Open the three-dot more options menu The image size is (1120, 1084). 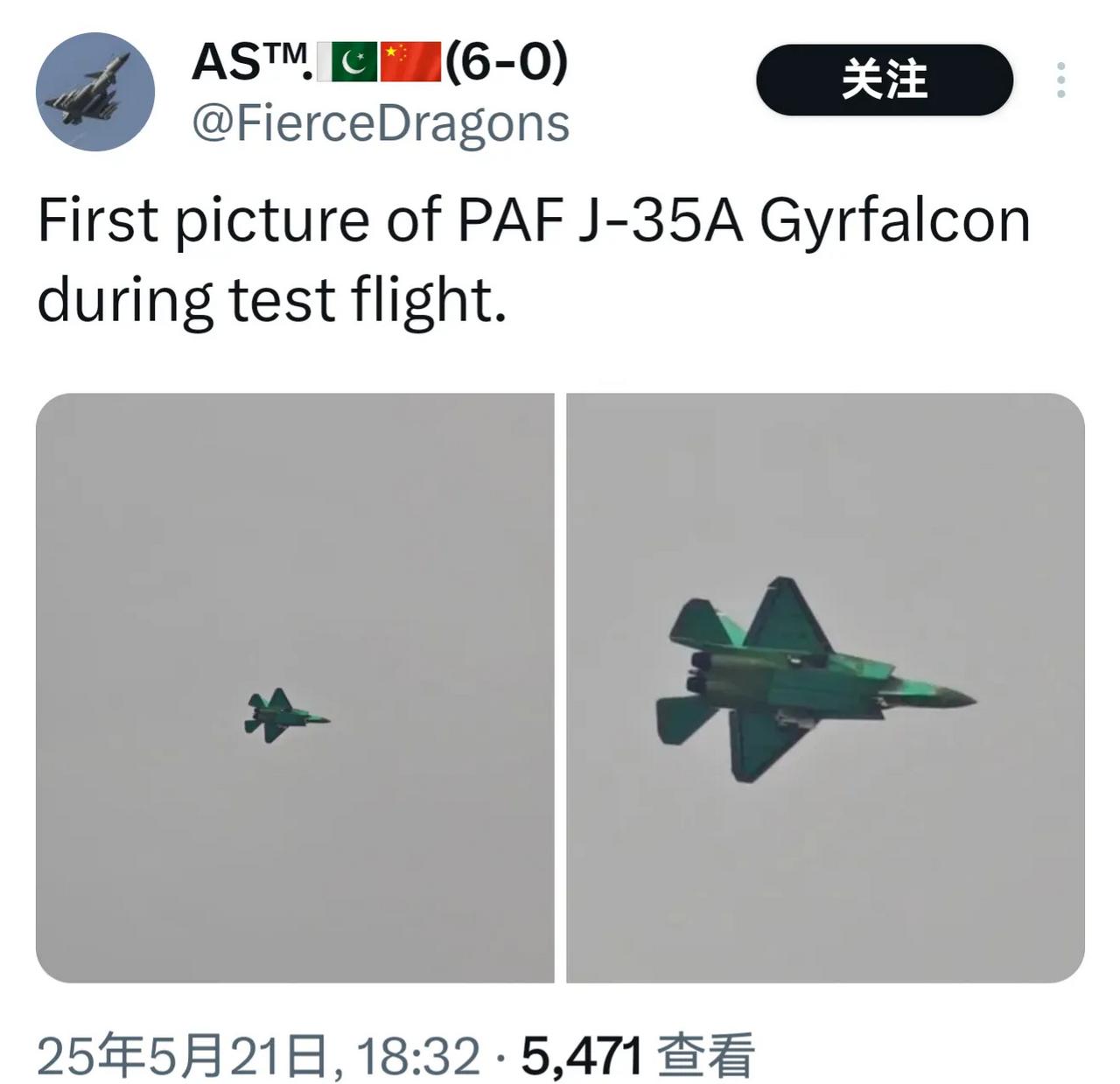click(1060, 80)
